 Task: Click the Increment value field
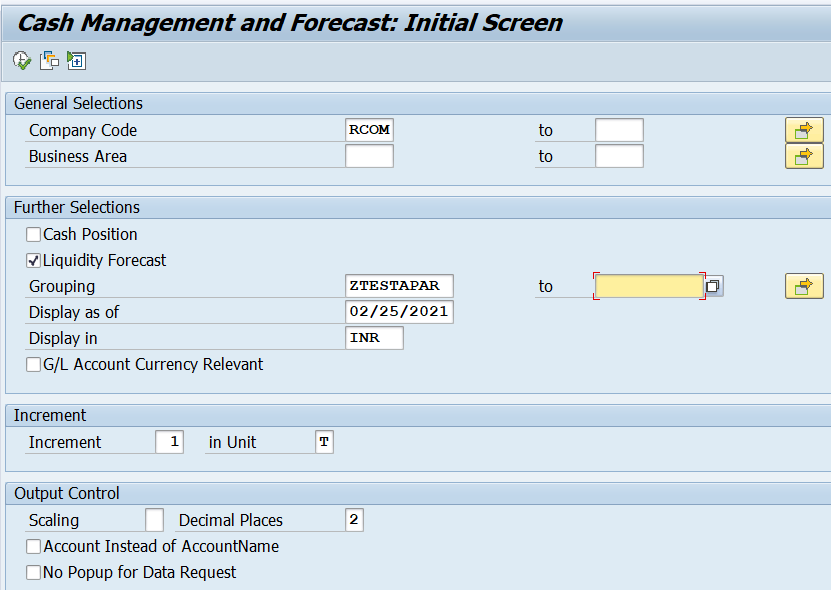[170, 442]
